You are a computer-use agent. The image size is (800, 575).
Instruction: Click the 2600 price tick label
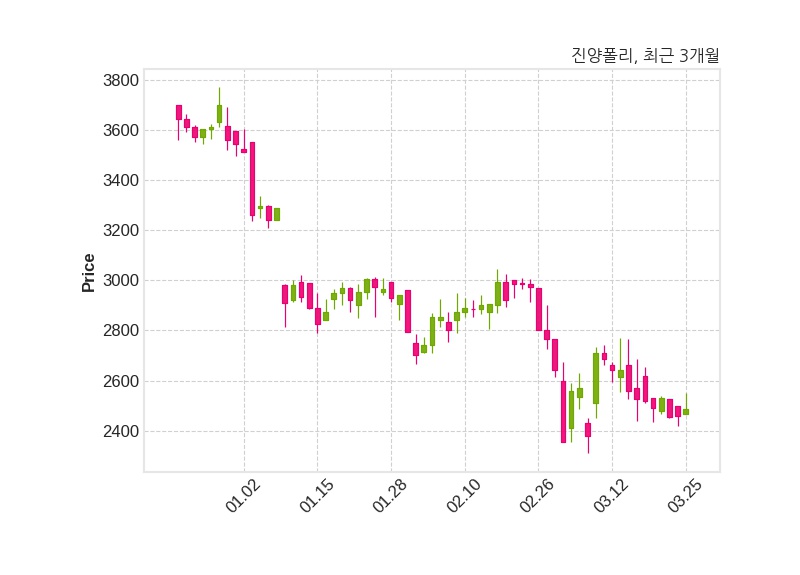pyautogui.click(x=121, y=381)
